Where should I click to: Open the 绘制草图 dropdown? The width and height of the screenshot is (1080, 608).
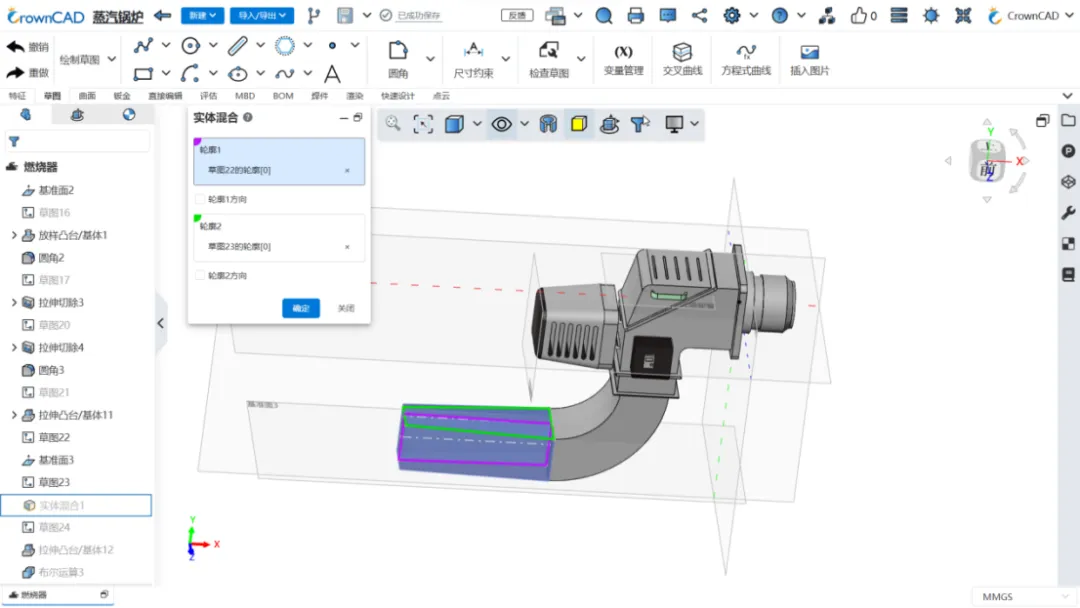[x=87, y=59]
